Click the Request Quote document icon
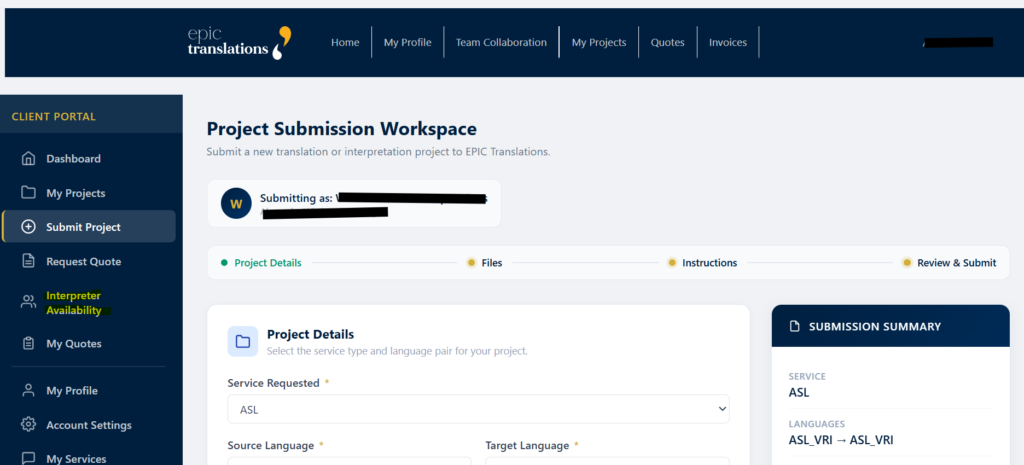 pyautogui.click(x=28, y=261)
